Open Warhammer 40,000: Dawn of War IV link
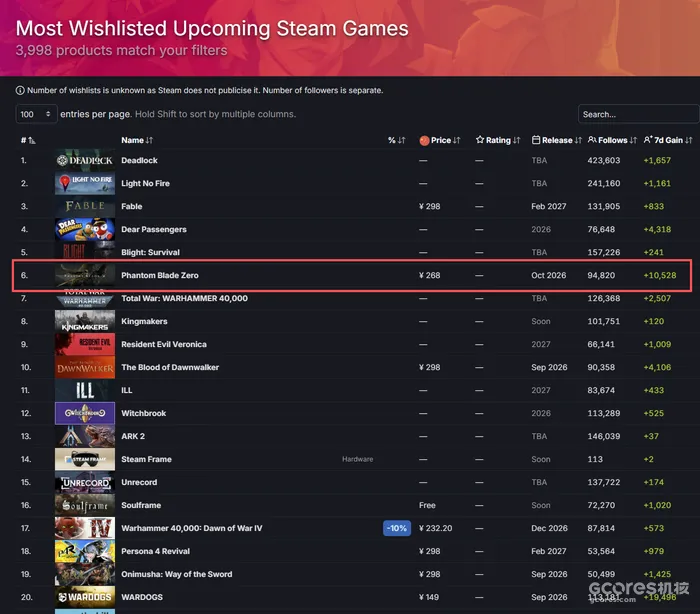The image size is (700, 614). point(192,528)
